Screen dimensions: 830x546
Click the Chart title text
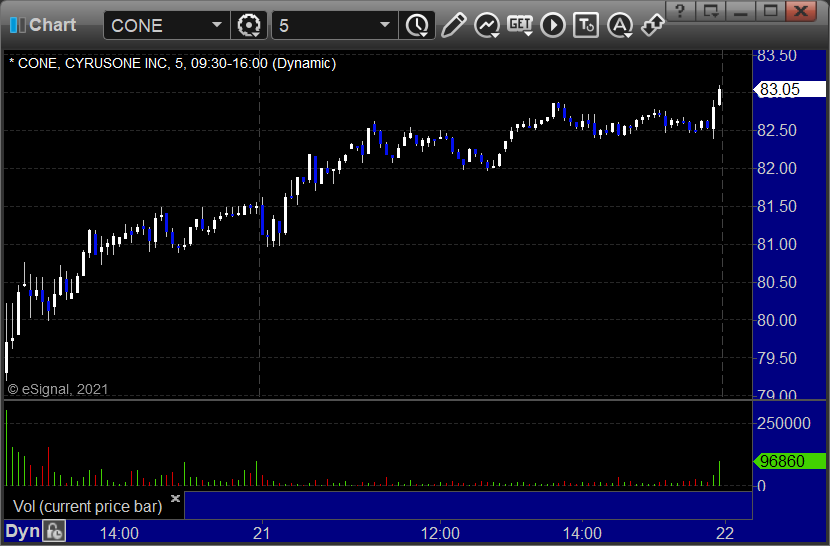[52, 25]
